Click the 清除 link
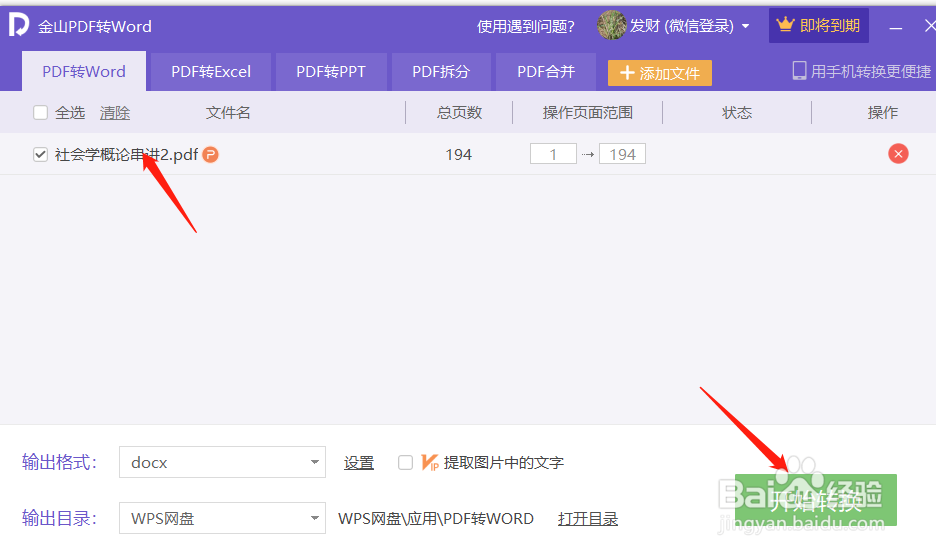 click(x=115, y=113)
